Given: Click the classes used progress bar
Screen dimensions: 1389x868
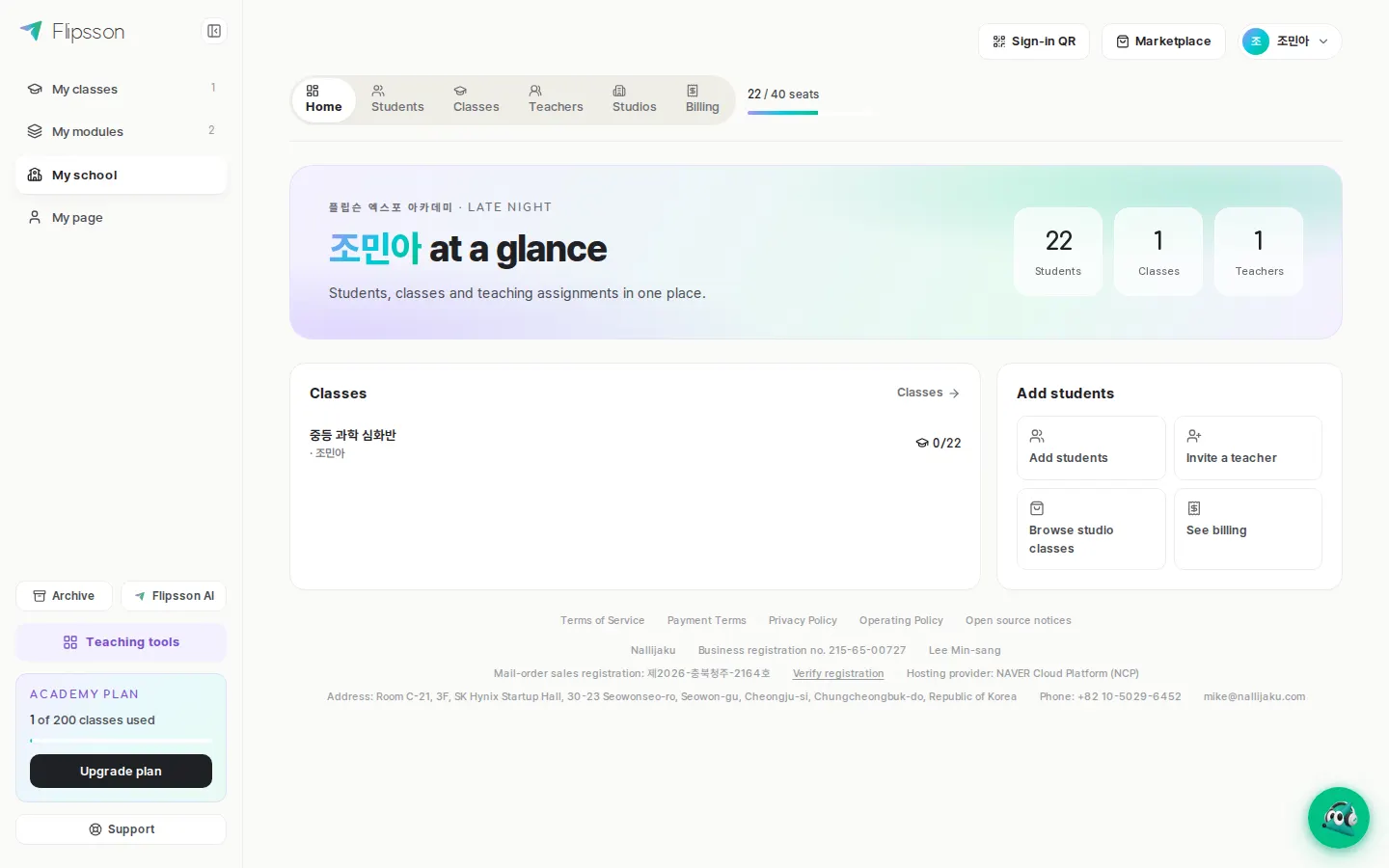Looking at the screenshot, I should (121, 741).
